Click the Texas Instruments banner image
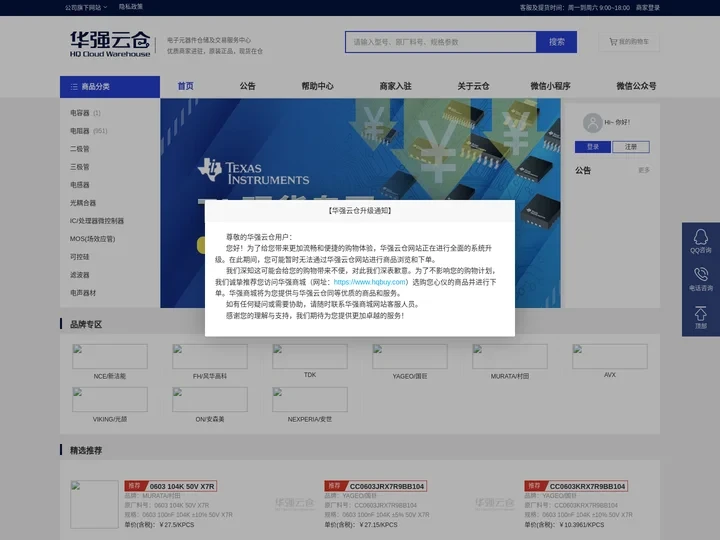 360,149
